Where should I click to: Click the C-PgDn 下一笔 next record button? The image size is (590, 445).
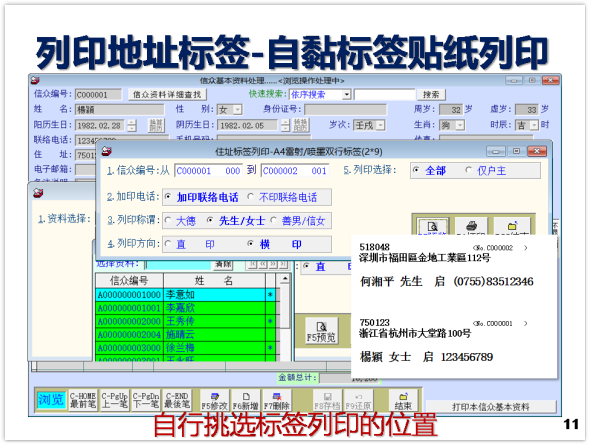click(146, 400)
